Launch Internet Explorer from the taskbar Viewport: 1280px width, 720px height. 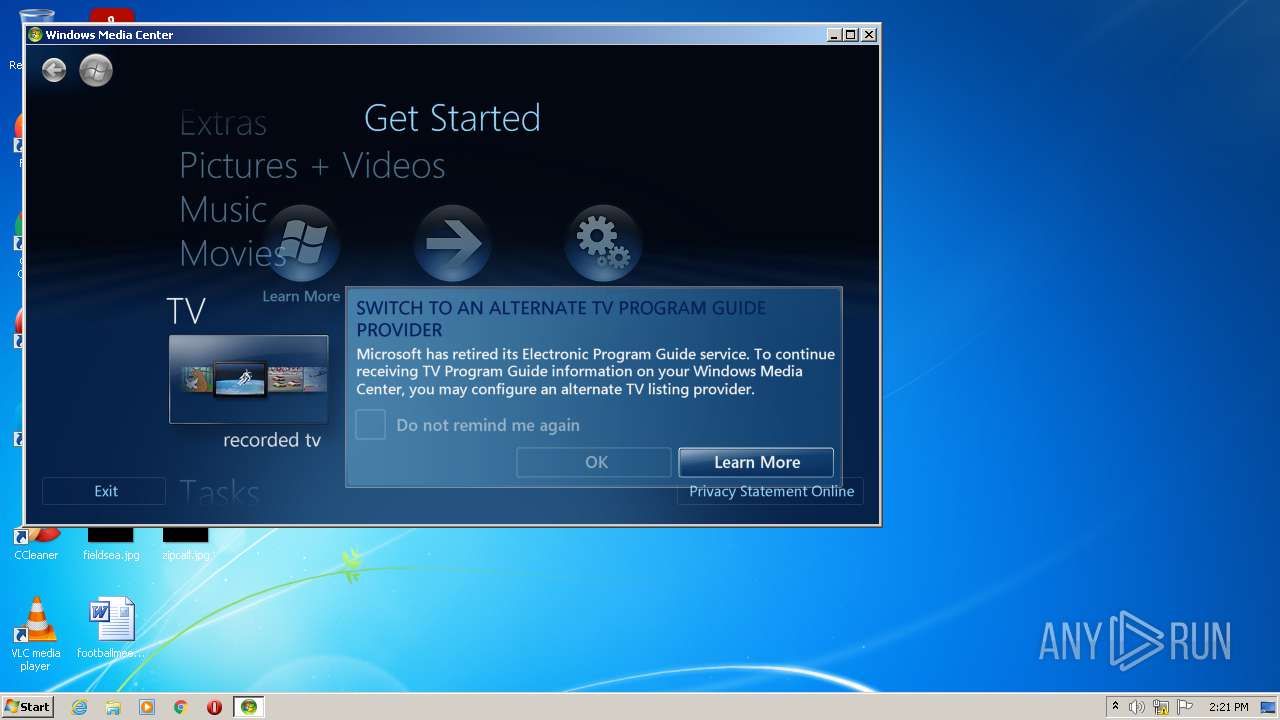(x=79, y=707)
